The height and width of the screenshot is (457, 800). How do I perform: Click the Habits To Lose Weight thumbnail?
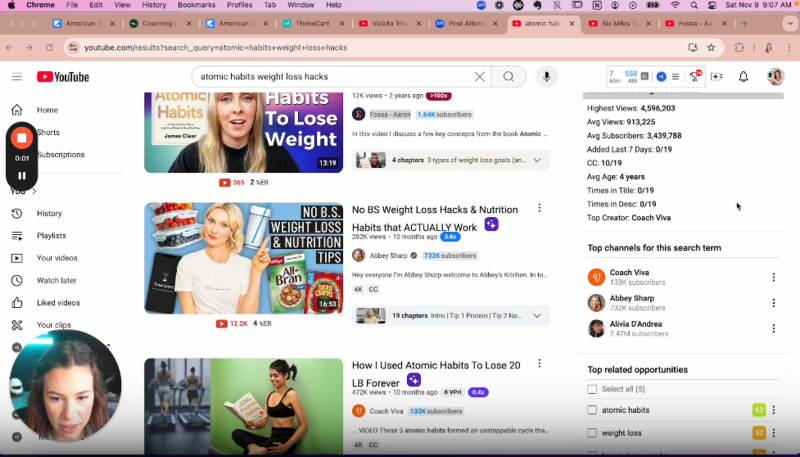pos(243,133)
